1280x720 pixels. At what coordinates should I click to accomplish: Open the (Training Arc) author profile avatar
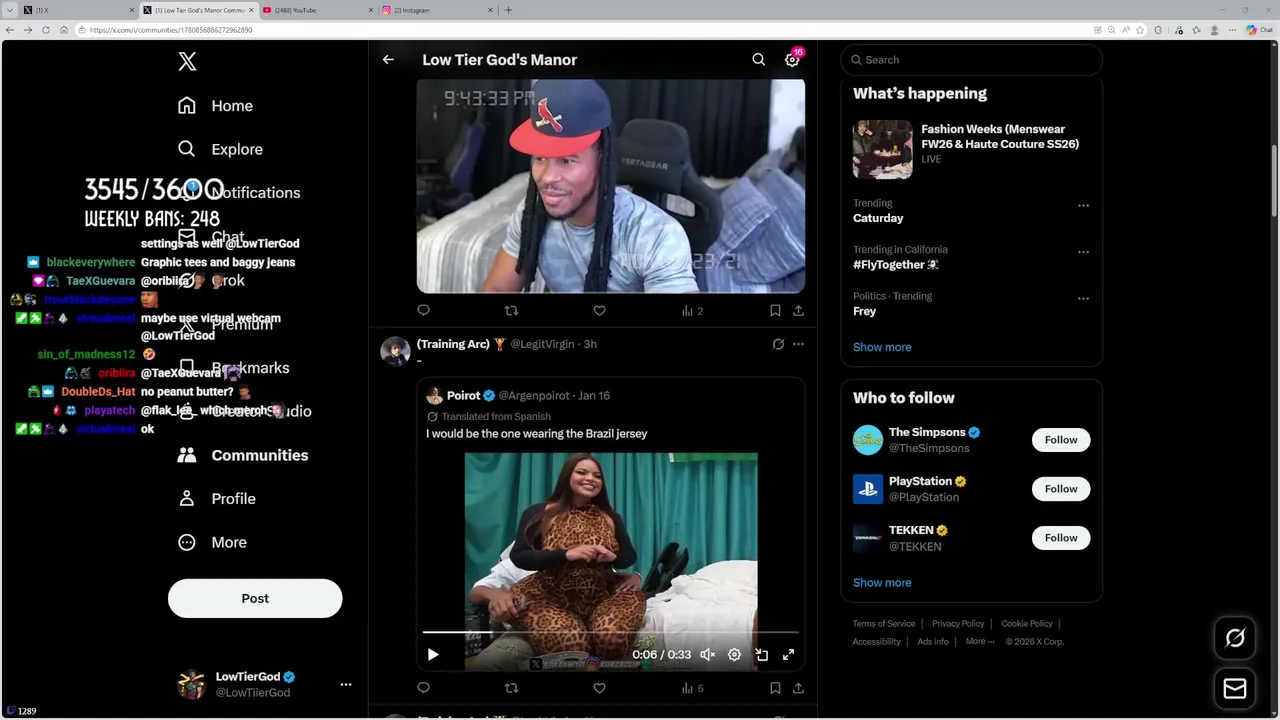[395, 351]
